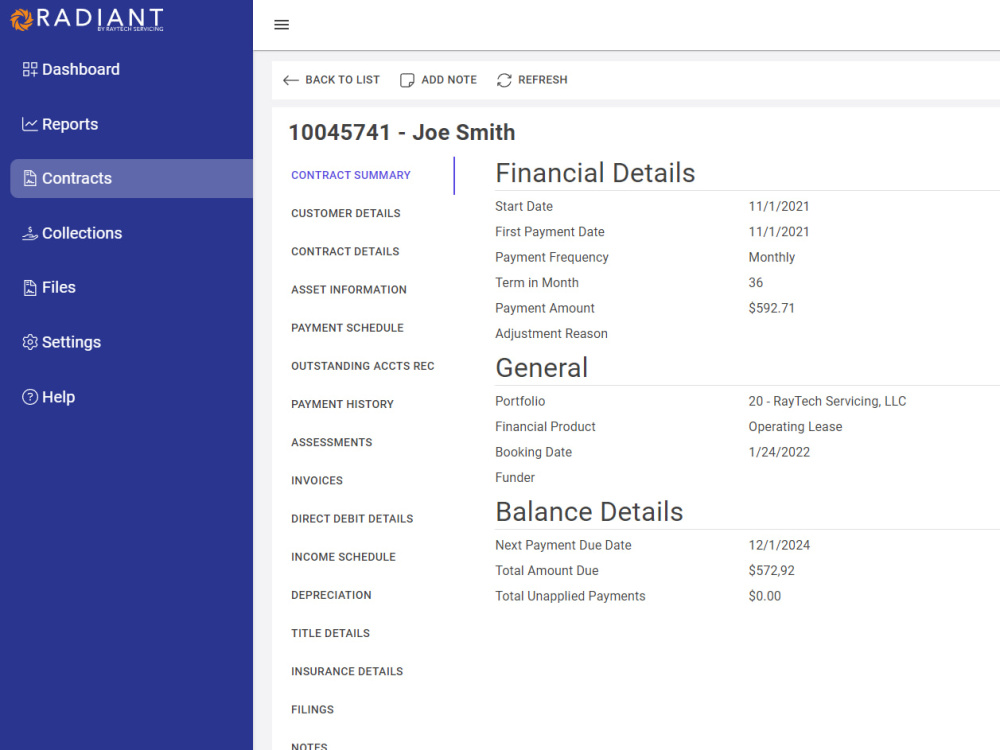Click Booking Date value 1/24/2022
The image size is (1000, 750).
[779, 453]
